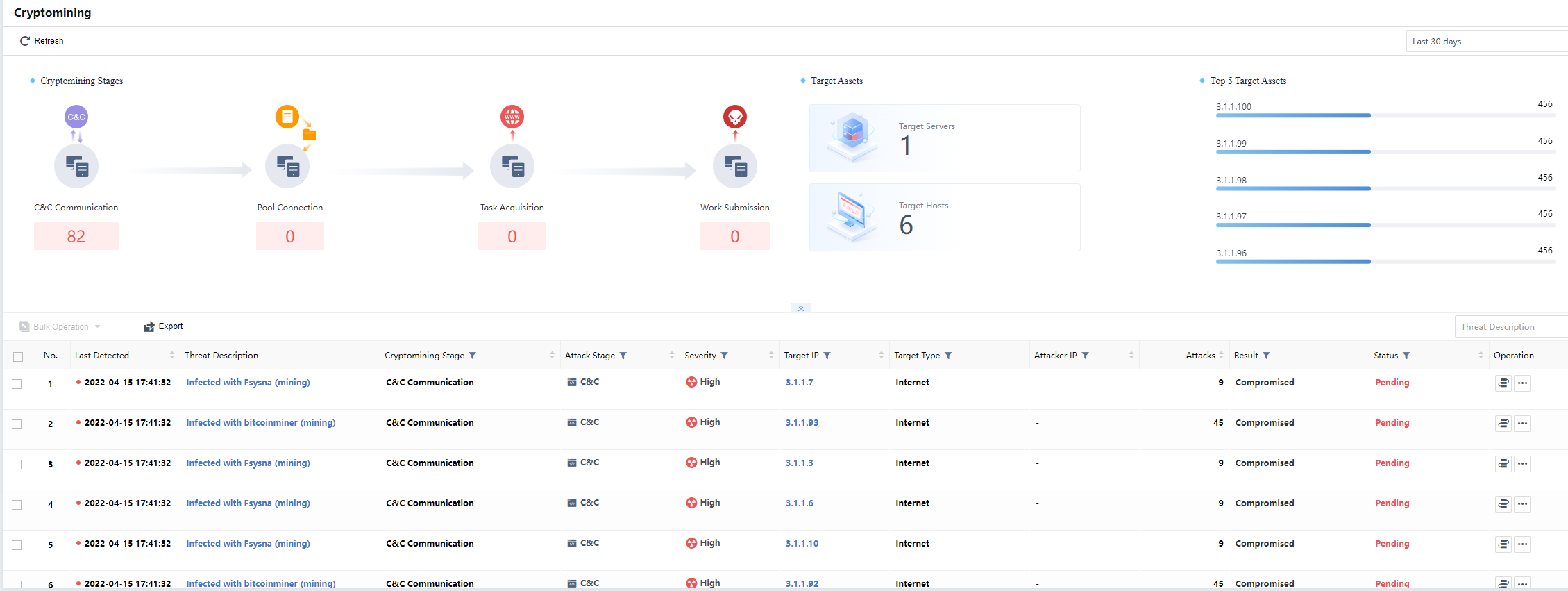This screenshot has height=591, width=1568.
Task: Collapse the overview panel with chevron
Action: point(800,308)
